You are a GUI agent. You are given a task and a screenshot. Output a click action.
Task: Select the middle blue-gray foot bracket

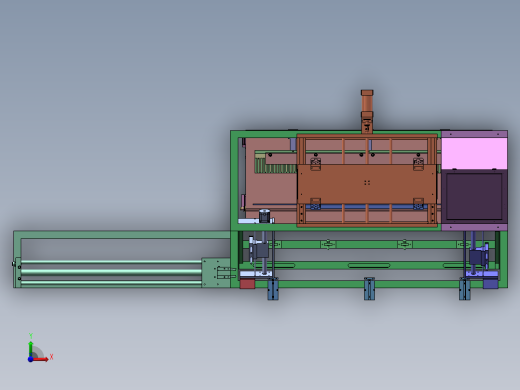369,289
